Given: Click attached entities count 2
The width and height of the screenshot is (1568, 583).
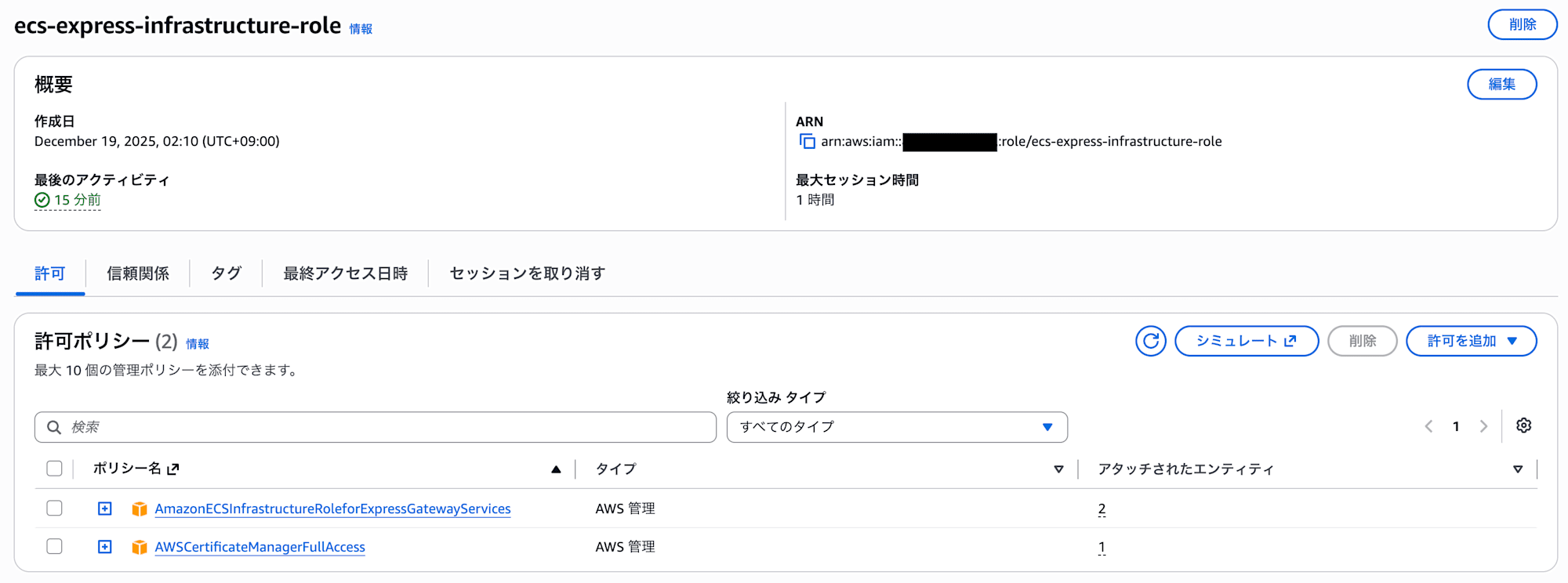Looking at the screenshot, I should click(x=1102, y=509).
